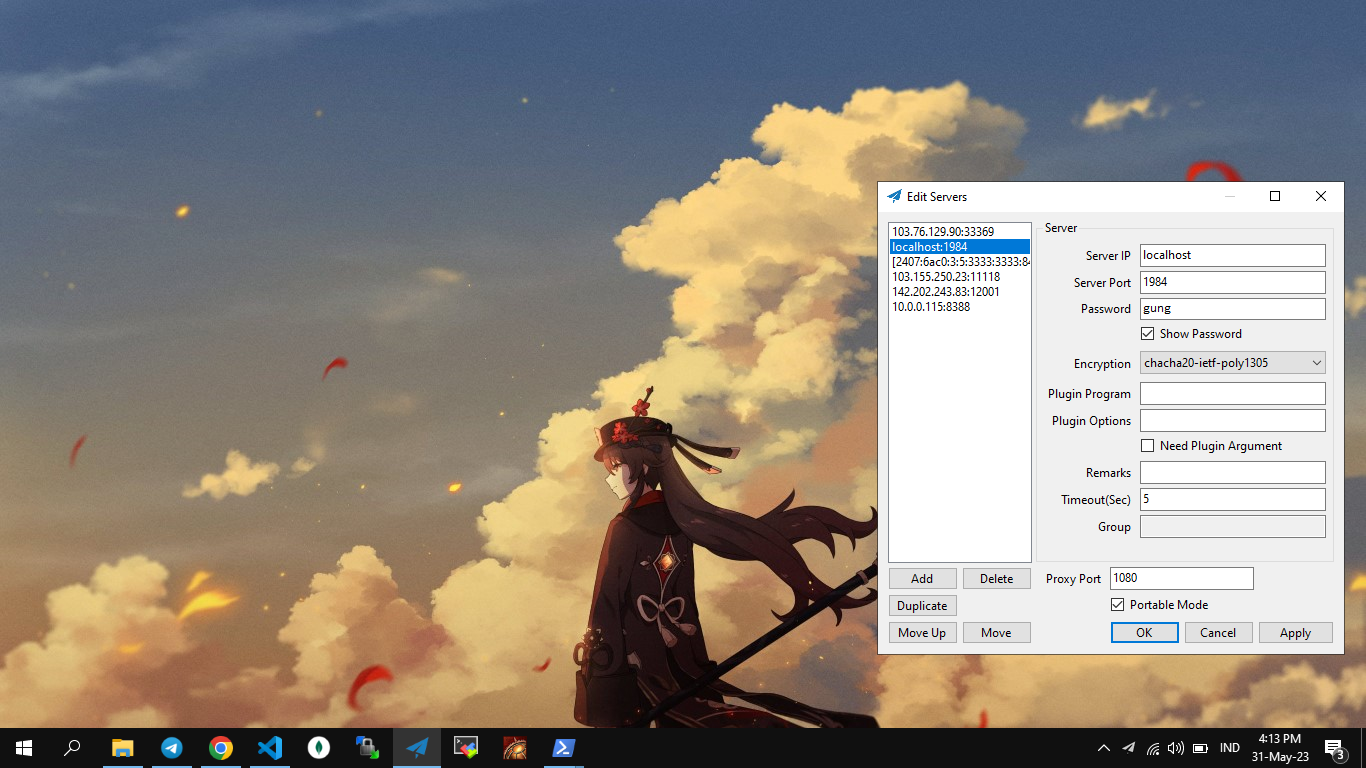Open Windows PowerShell from taskbar
Screen dimensions: 1366x768
pos(564,747)
